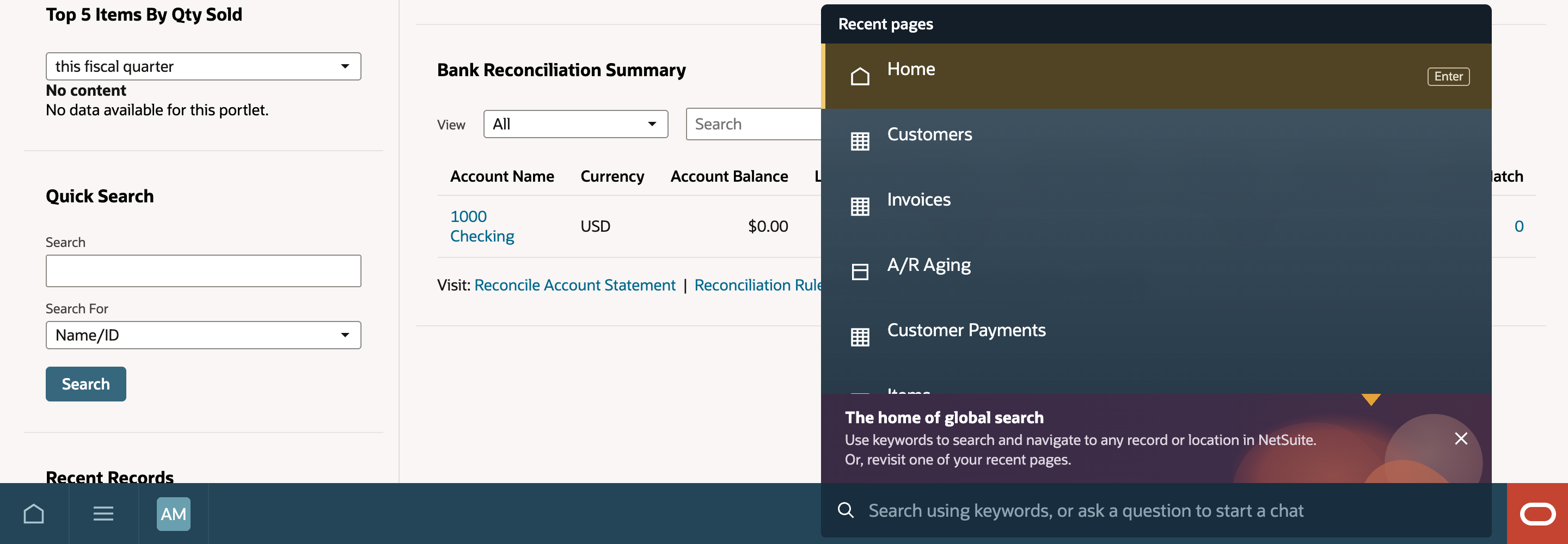Click the Quick Search portlet title

pyautogui.click(x=100, y=196)
